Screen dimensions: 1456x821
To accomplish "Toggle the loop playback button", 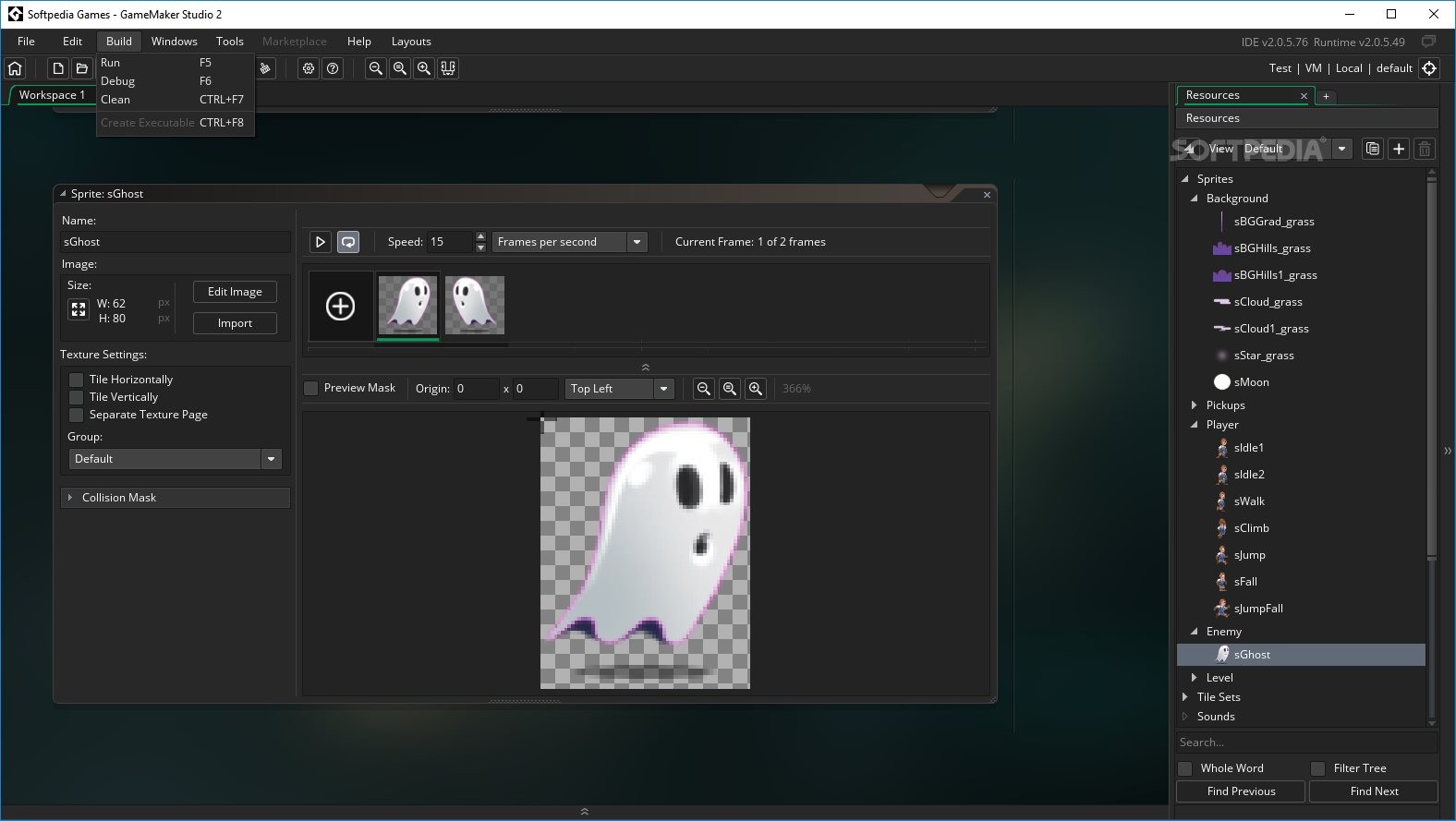I will coord(348,242).
